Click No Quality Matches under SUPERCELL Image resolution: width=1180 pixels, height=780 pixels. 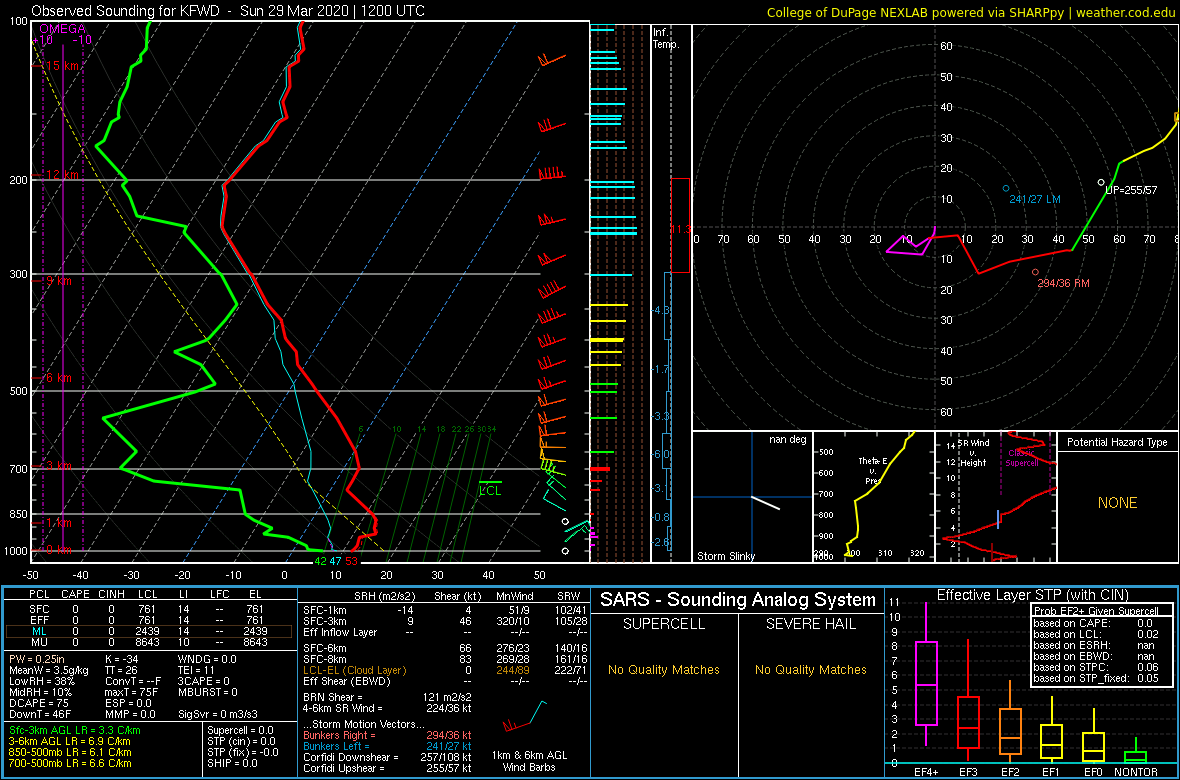pyautogui.click(x=664, y=669)
